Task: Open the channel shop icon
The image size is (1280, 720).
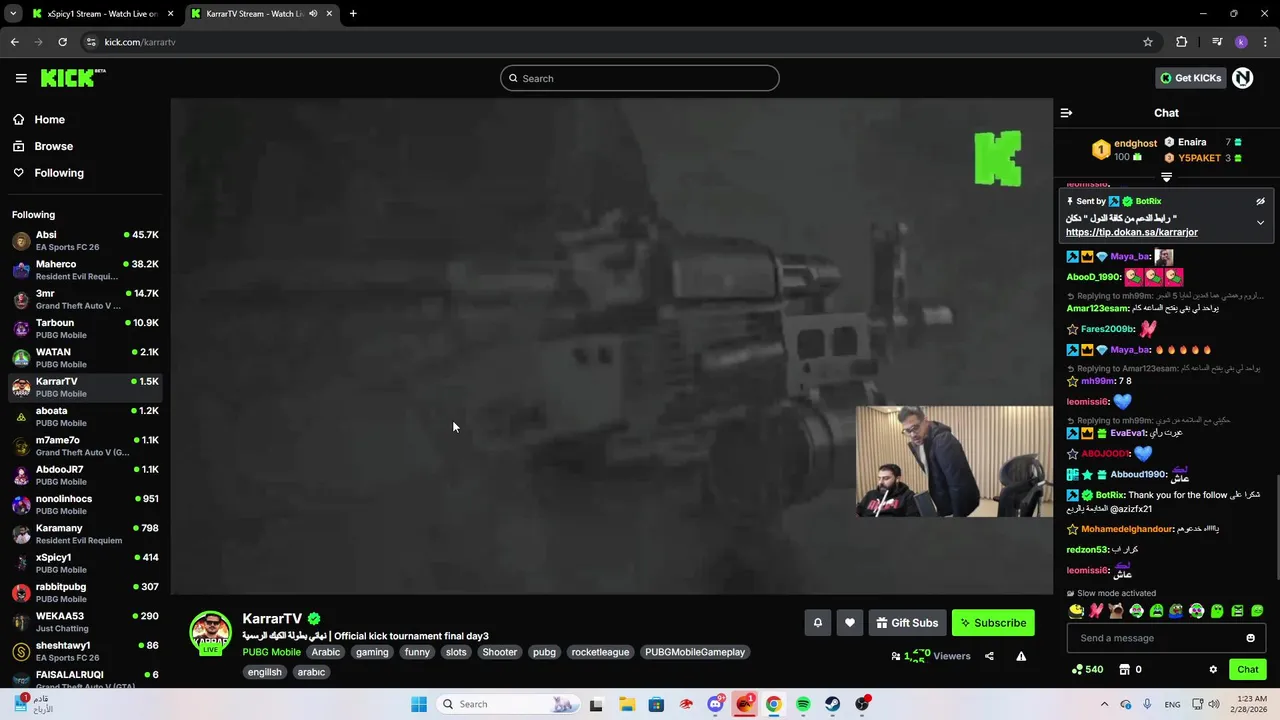Action: tap(1124, 669)
